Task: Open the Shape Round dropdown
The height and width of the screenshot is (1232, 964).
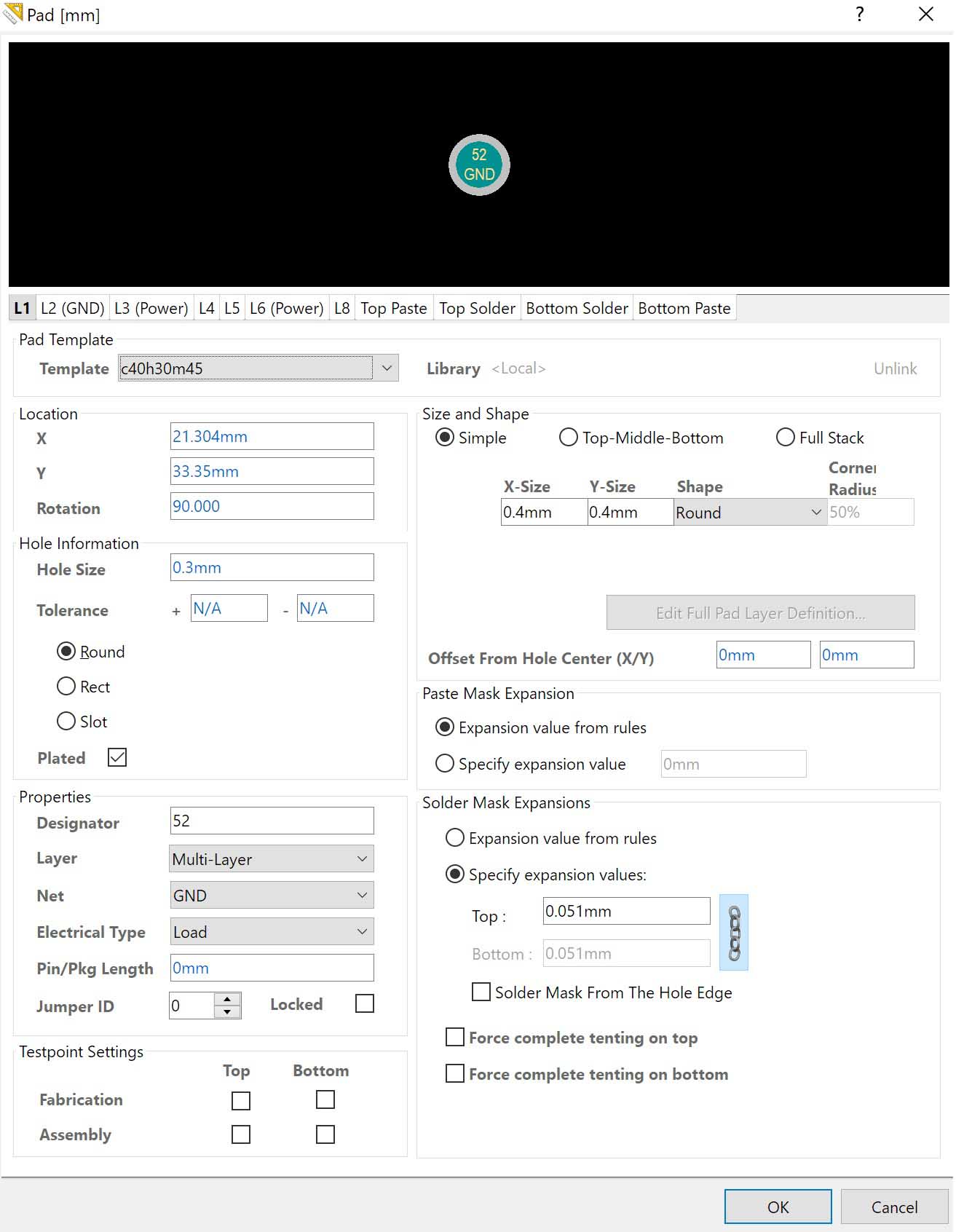Action: 815,513
